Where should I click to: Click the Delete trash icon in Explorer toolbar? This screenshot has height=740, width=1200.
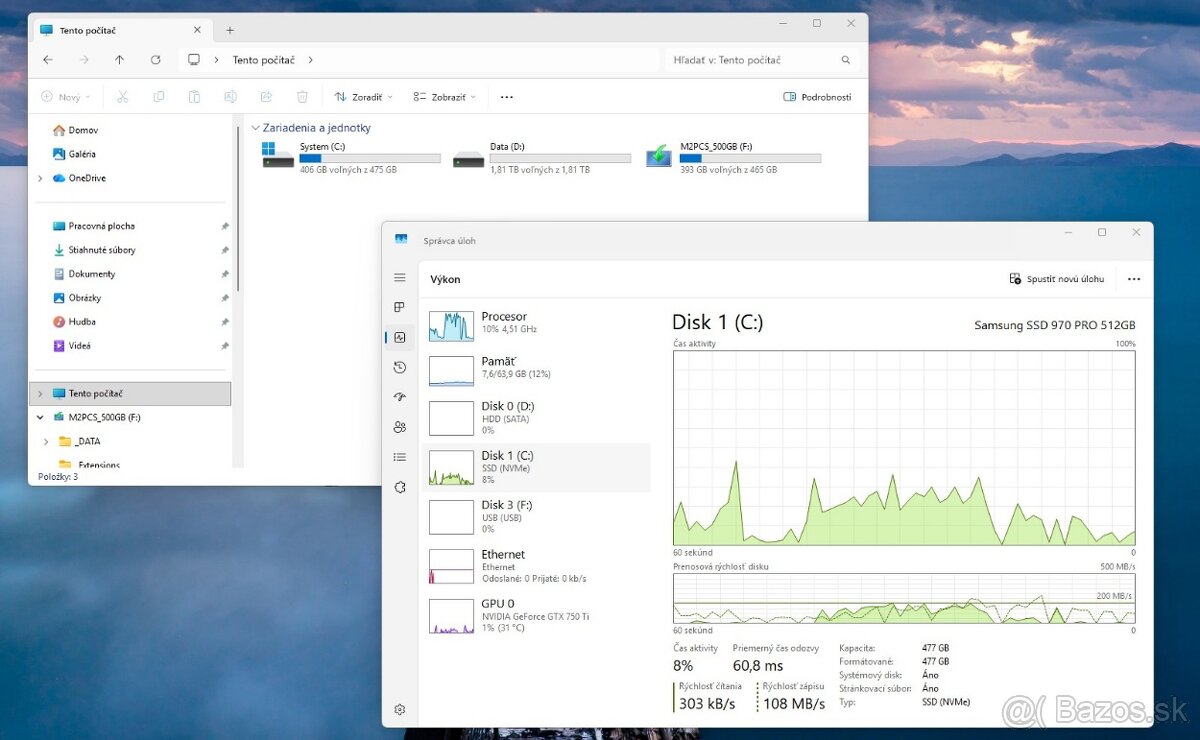tap(302, 97)
